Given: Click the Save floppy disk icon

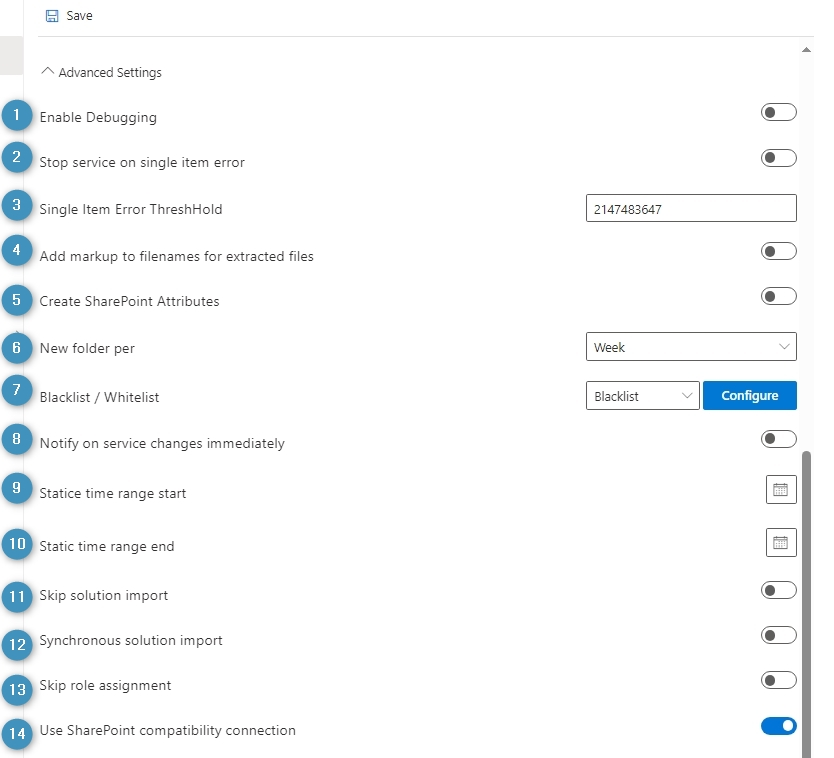Looking at the screenshot, I should (52, 16).
